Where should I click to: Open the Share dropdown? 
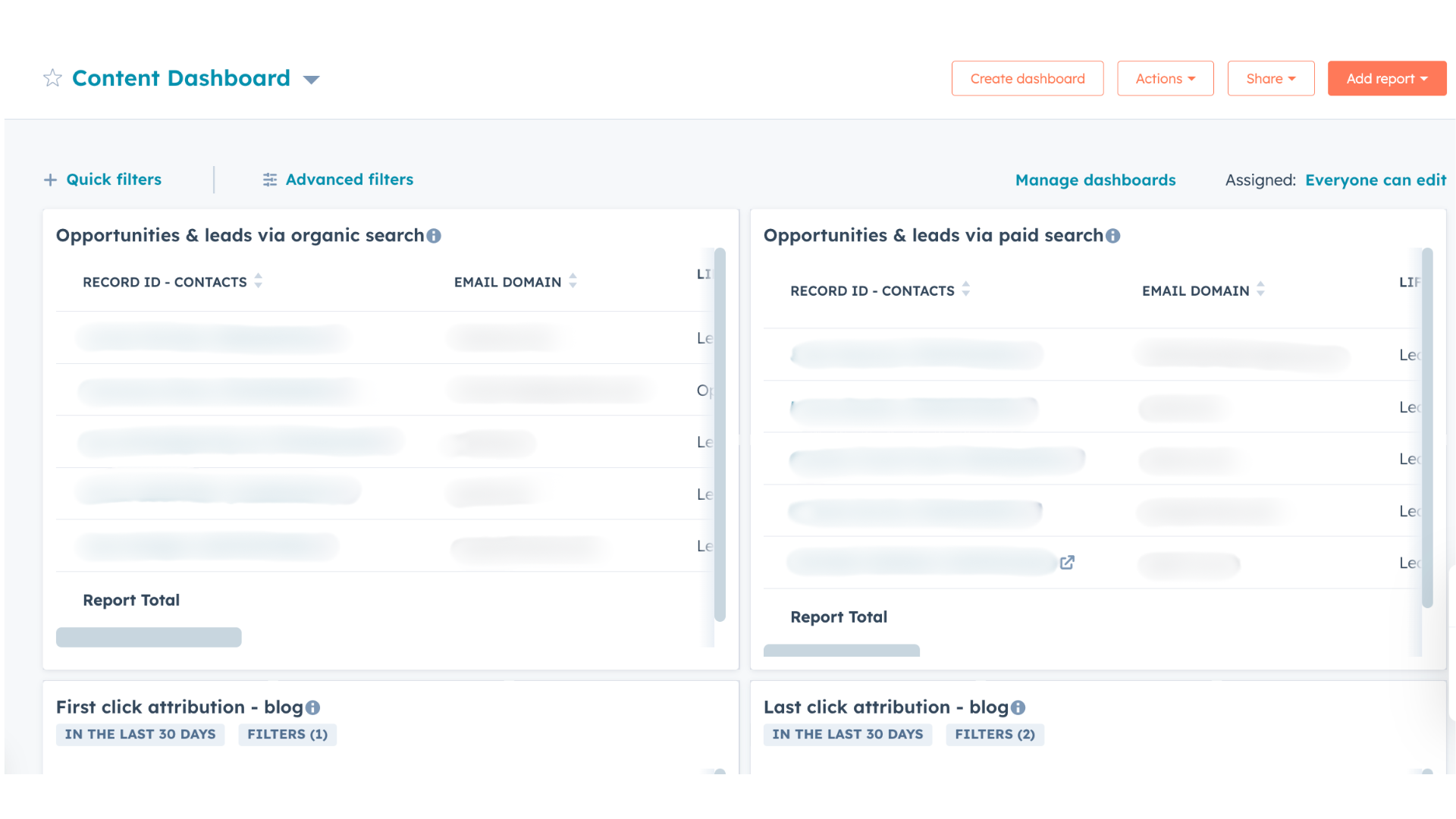tap(1270, 78)
